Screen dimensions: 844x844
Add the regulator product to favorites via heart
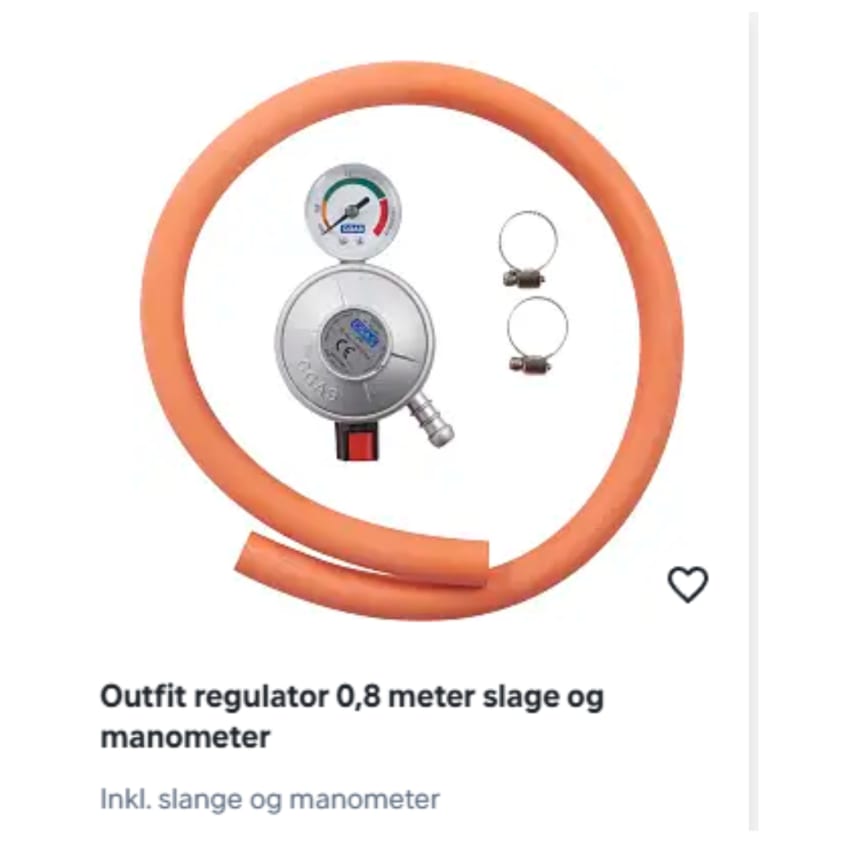(x=687, y=585)
